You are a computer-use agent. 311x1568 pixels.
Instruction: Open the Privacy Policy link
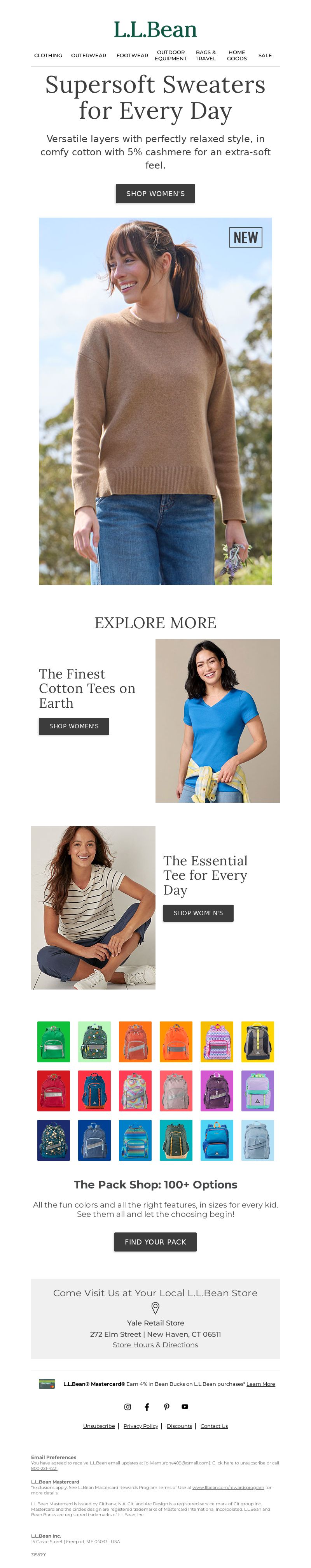tap(141, 1426)
